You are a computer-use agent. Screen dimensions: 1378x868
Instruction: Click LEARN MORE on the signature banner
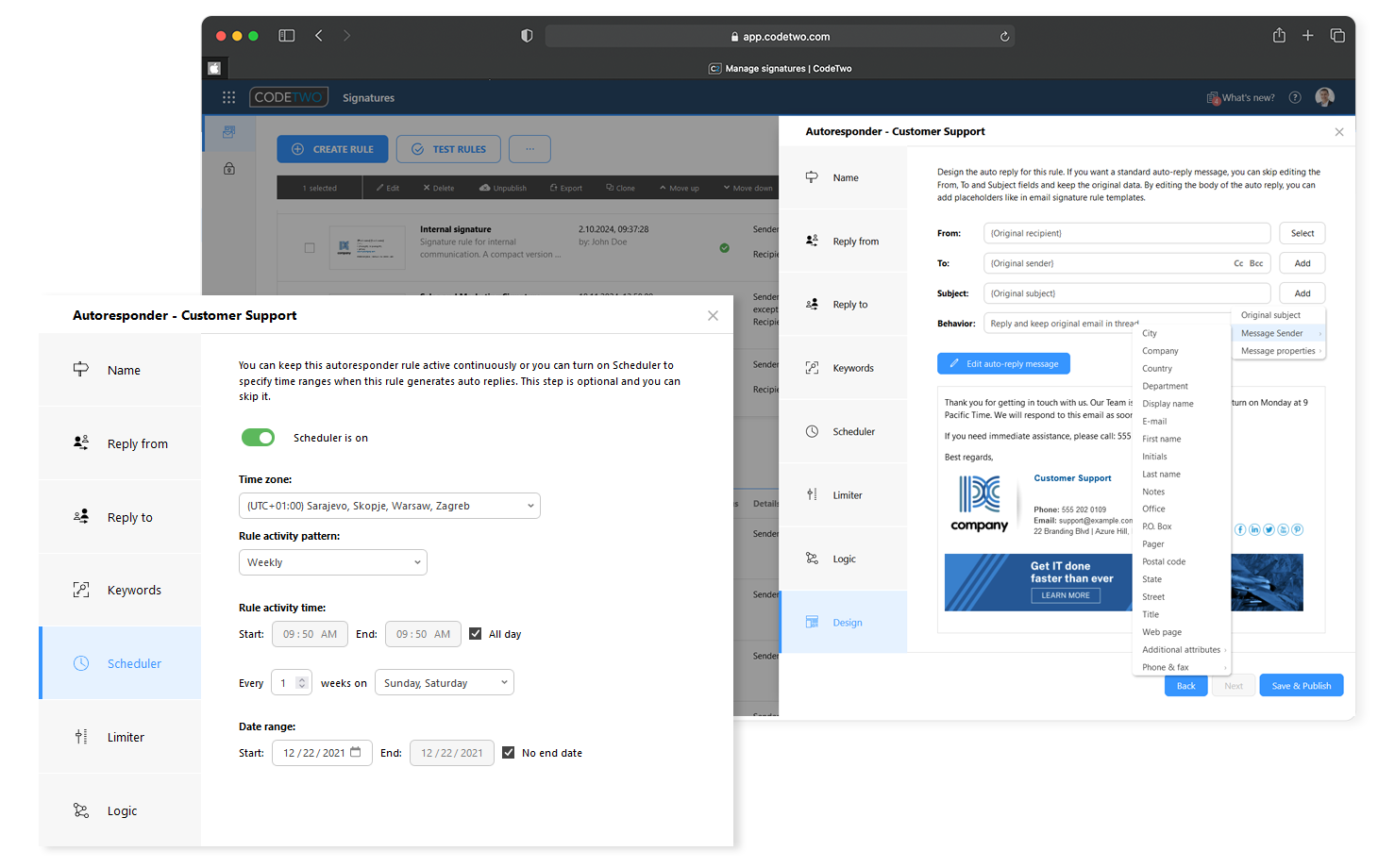click(1066, 595)
